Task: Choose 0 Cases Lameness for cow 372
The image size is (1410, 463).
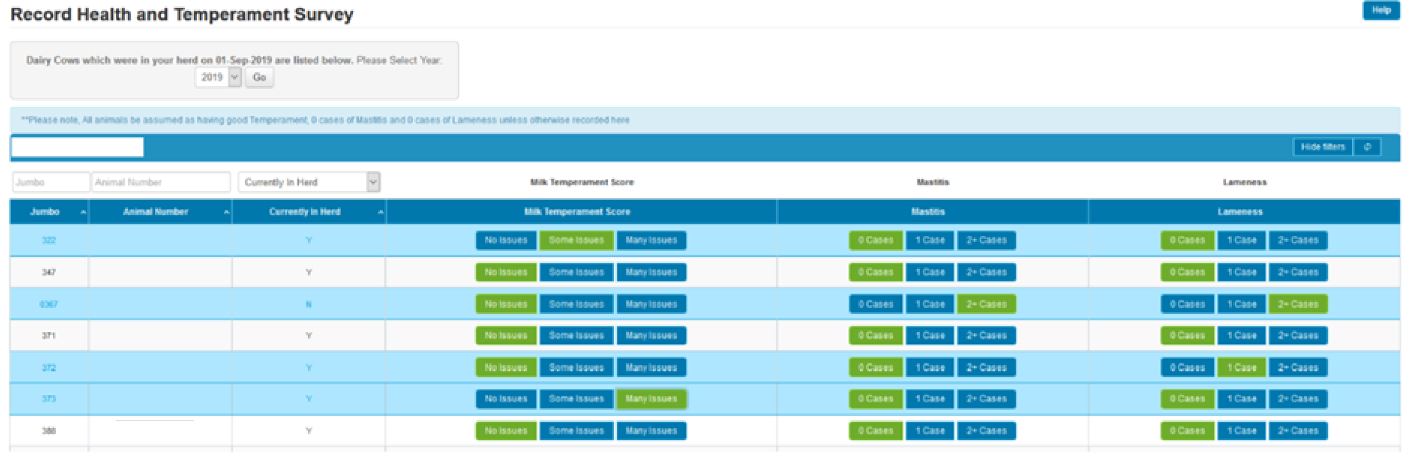Action: [x=1187, y=368]
